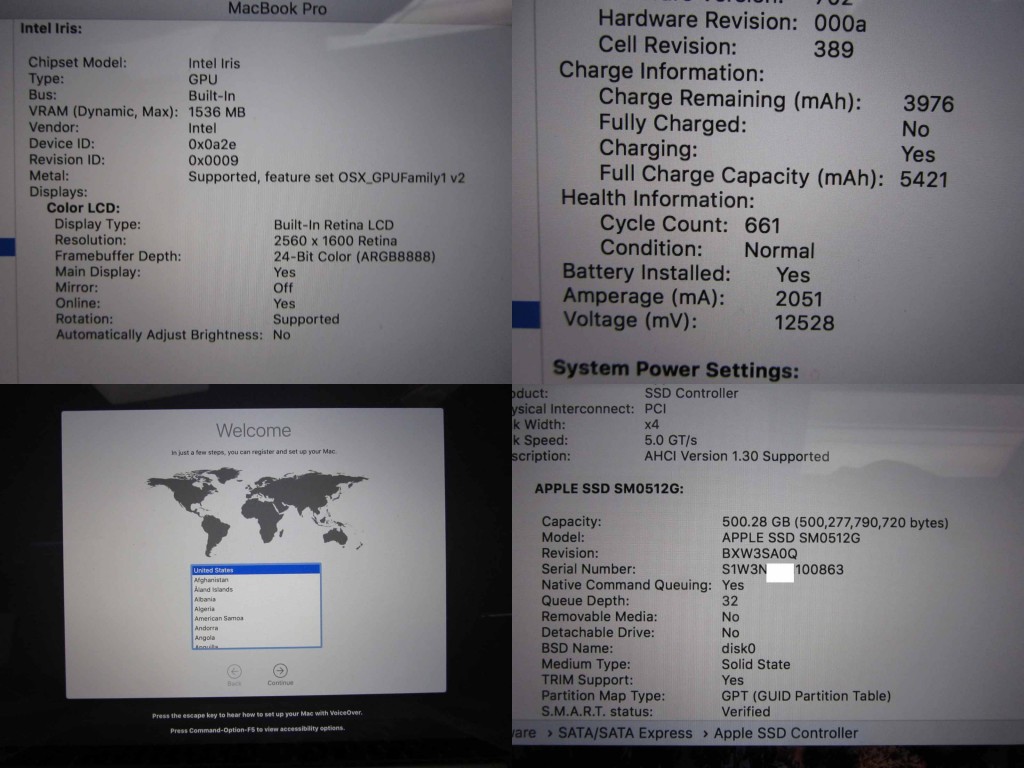Select the Revision ID value "0x0009"
Viewport: 1024px width, 768px height.
pos(213,161)
